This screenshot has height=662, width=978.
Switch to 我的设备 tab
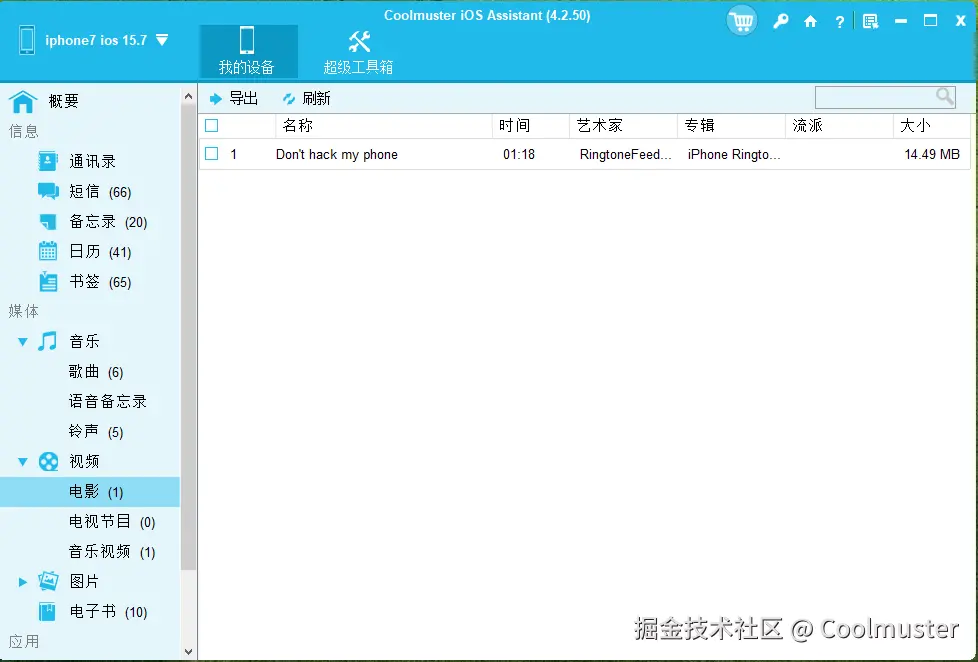coord(247,51)
